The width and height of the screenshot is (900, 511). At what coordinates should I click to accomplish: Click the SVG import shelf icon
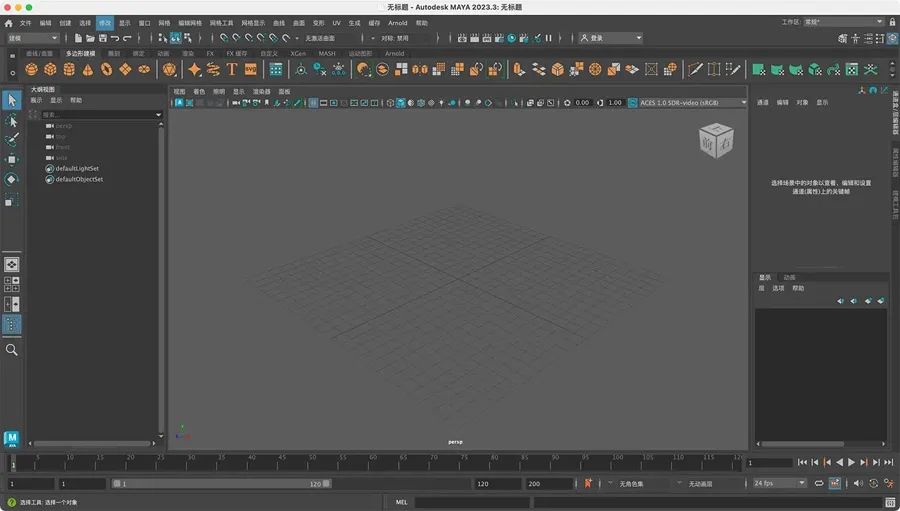click(x=251, y=70)
